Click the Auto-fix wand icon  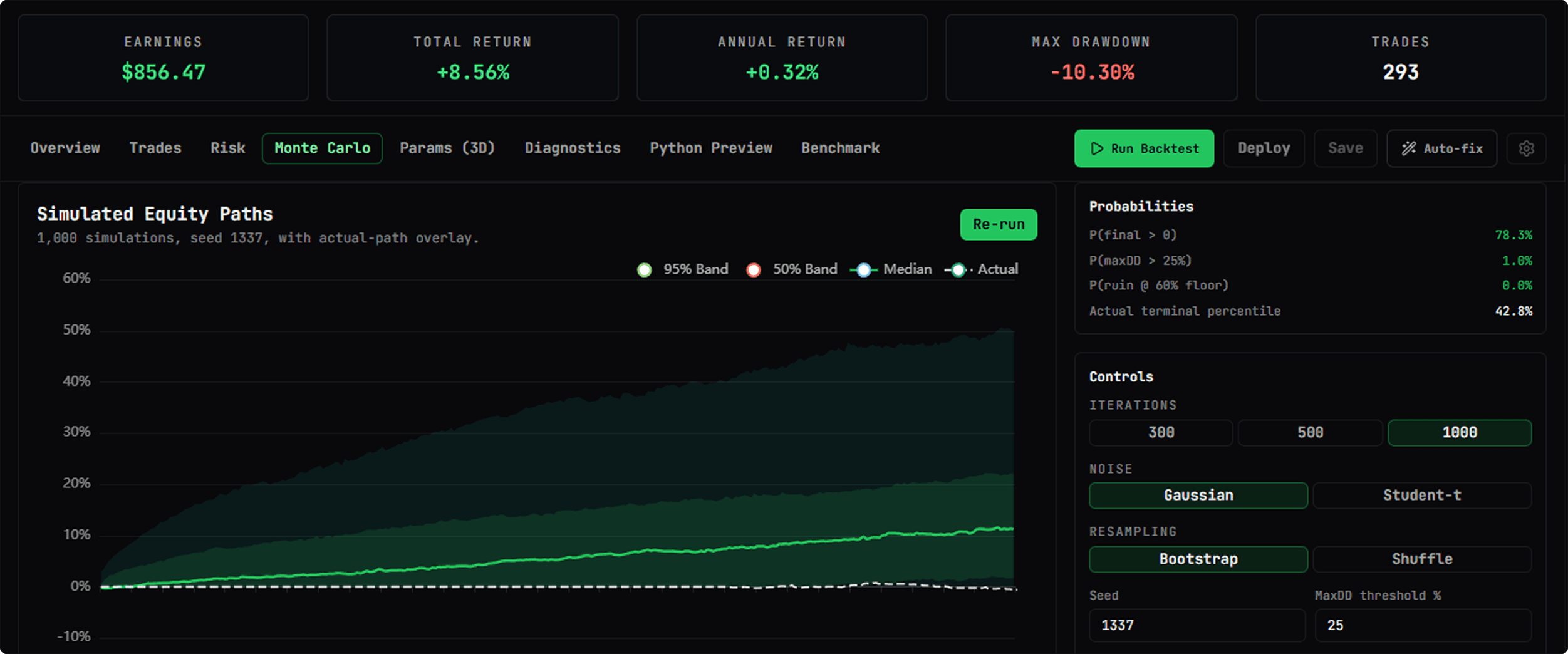click(x=1410, y=148)
